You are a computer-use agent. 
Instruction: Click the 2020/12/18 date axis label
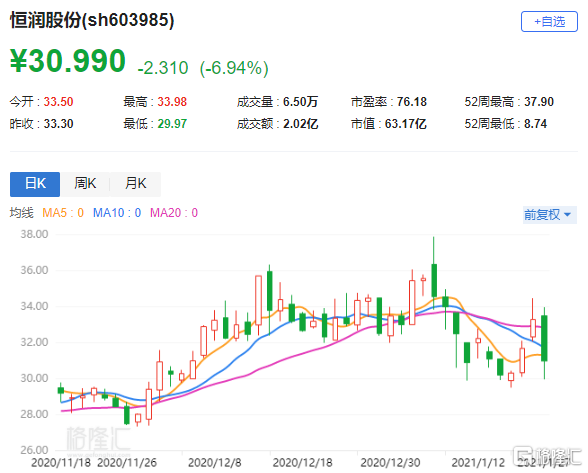pos(303,463)
